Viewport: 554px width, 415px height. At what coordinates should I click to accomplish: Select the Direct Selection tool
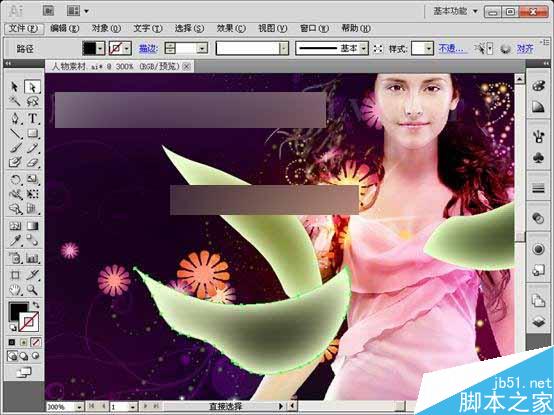pos(32,87)
